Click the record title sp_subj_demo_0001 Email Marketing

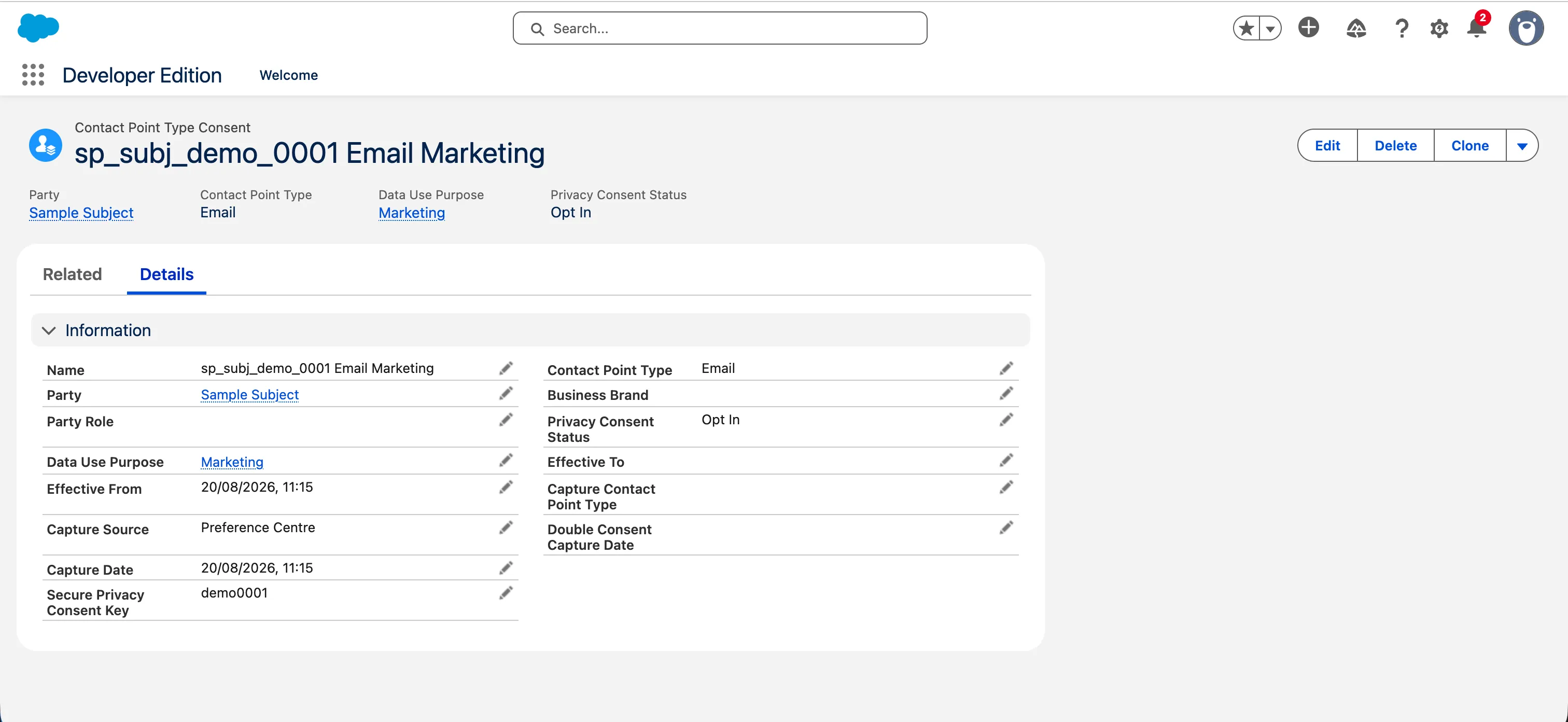tap(309, 153)
